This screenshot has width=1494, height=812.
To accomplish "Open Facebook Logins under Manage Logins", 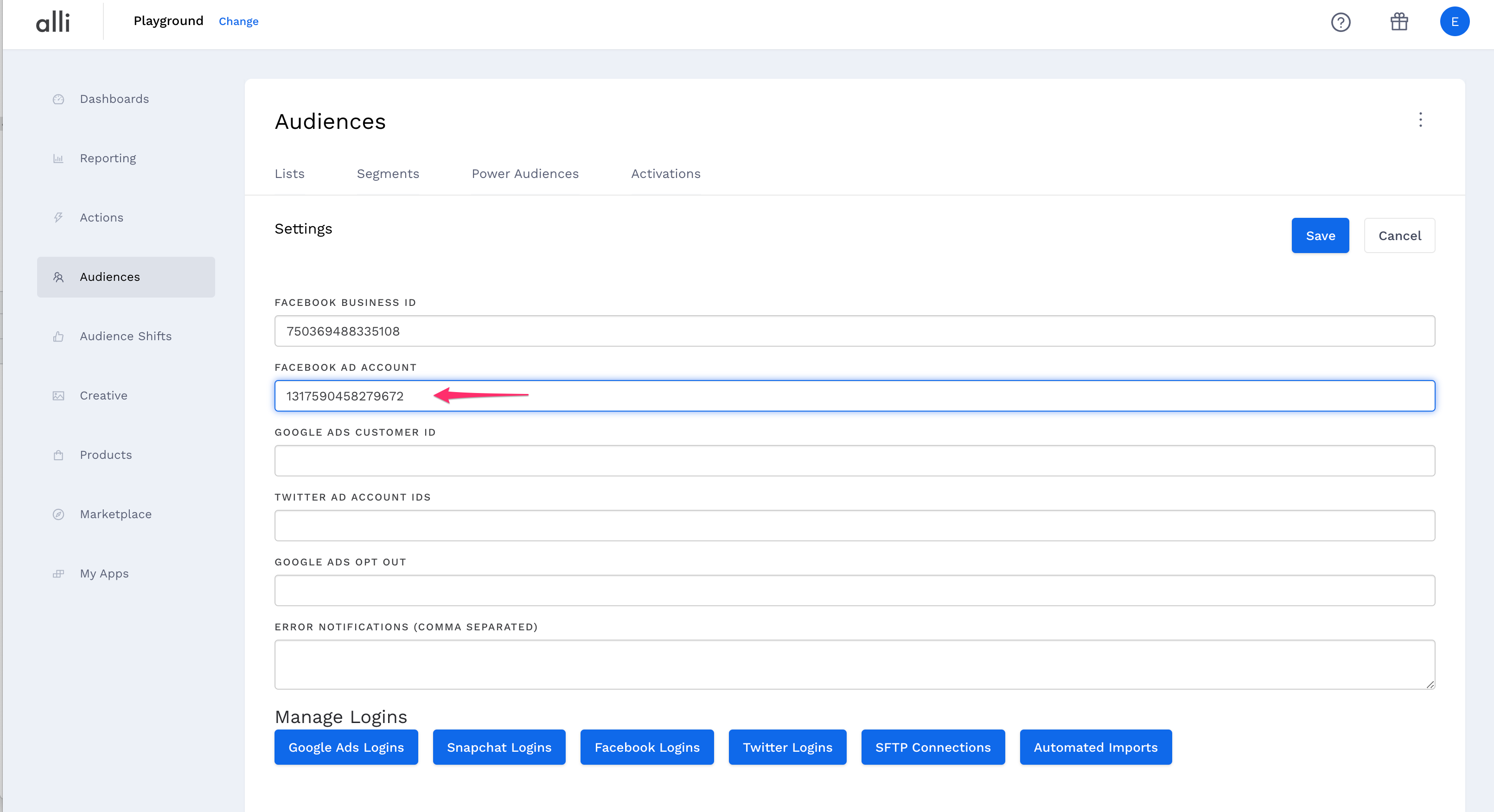I will [647, 747].
